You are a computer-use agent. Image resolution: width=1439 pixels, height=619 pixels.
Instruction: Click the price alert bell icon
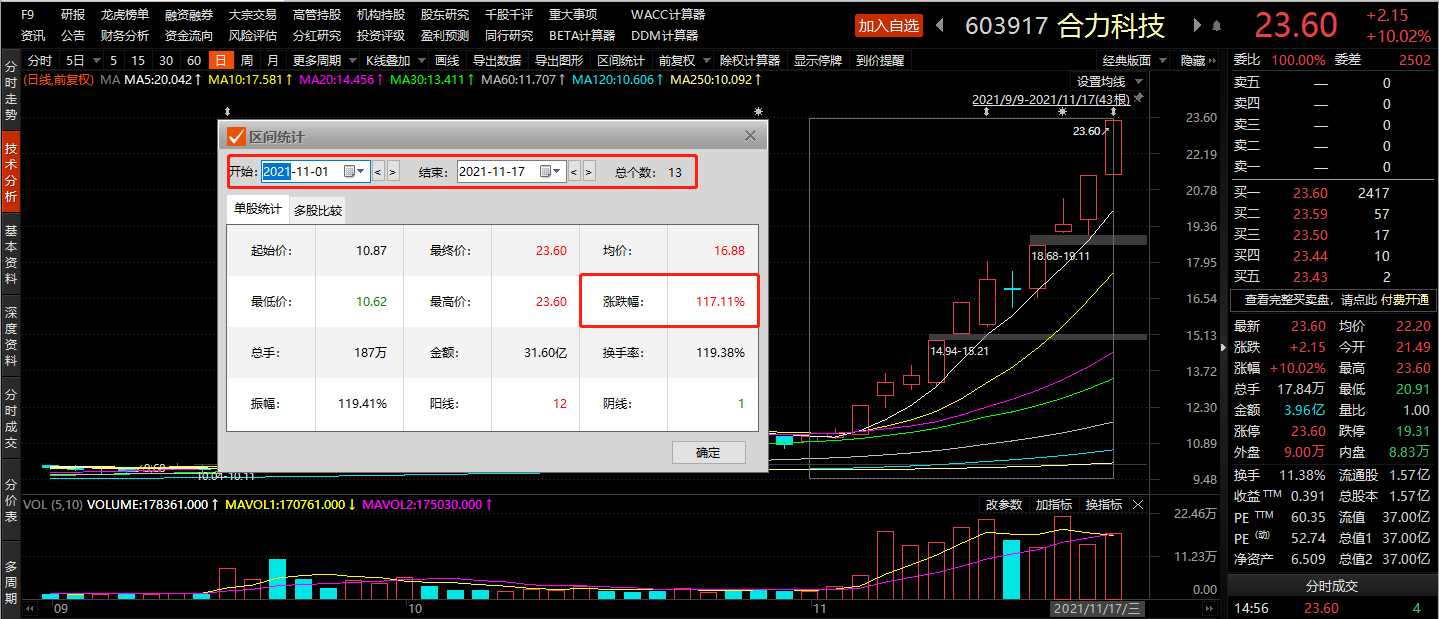[1217, 25]
